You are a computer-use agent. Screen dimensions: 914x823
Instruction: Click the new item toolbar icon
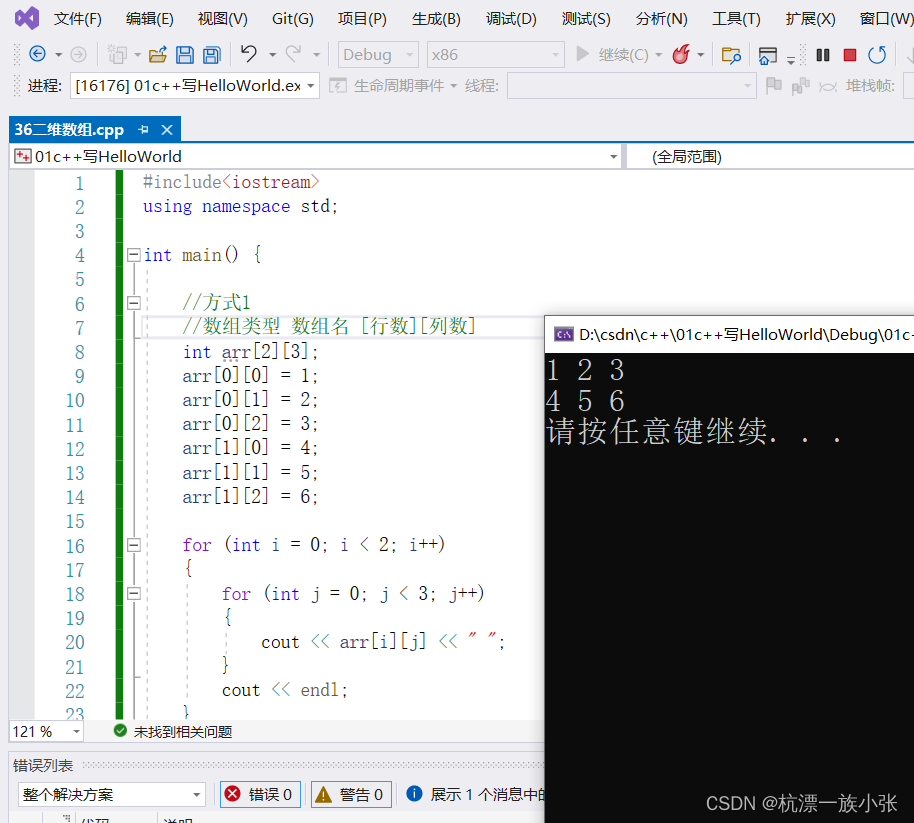click(x=117, y=55)
